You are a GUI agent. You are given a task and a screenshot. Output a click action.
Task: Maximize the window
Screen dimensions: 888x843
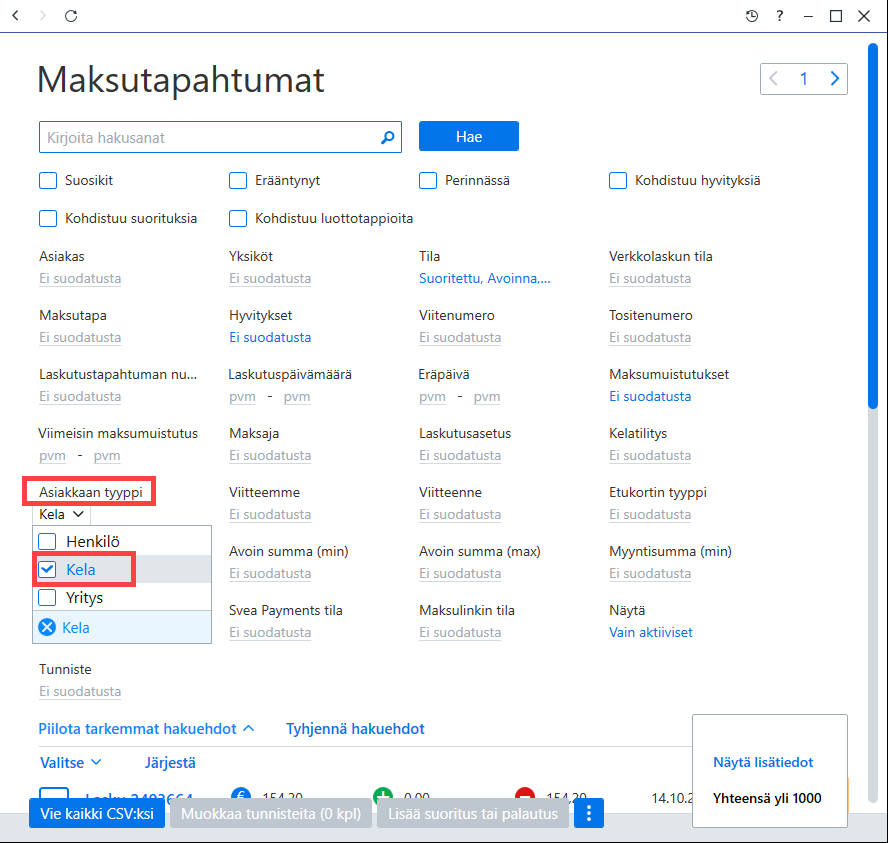pyautogui.click(x=836, y=16)
